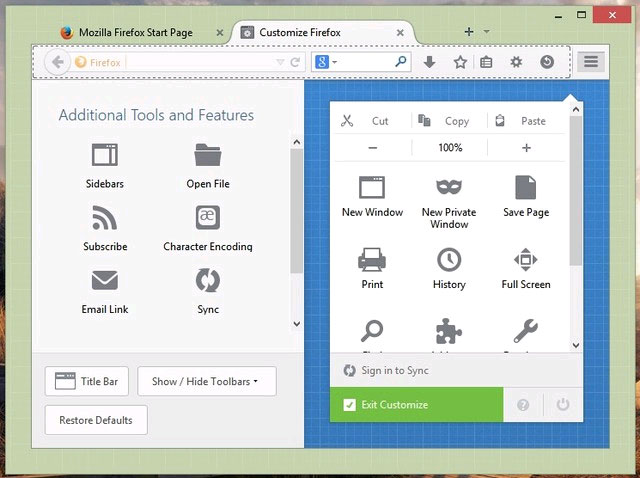Click the Downloads arrow toolbar icon
The width and height of the screenshot is (640, 478).
tap(429, 62)
